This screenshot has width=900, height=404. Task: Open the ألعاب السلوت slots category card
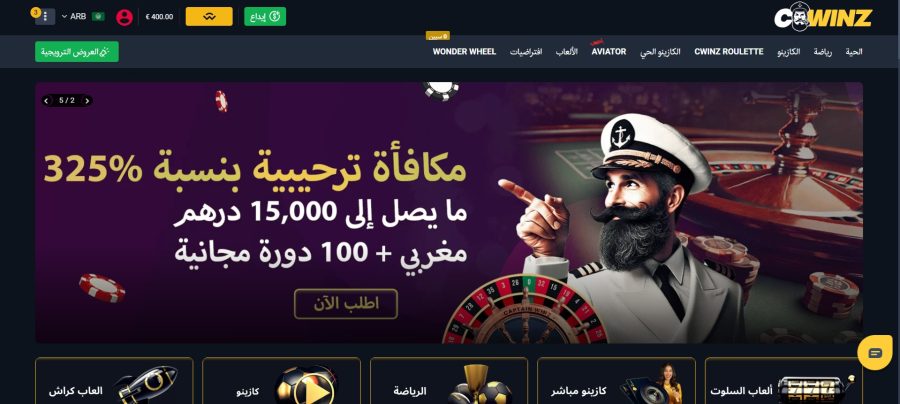(x=783, y=380)
